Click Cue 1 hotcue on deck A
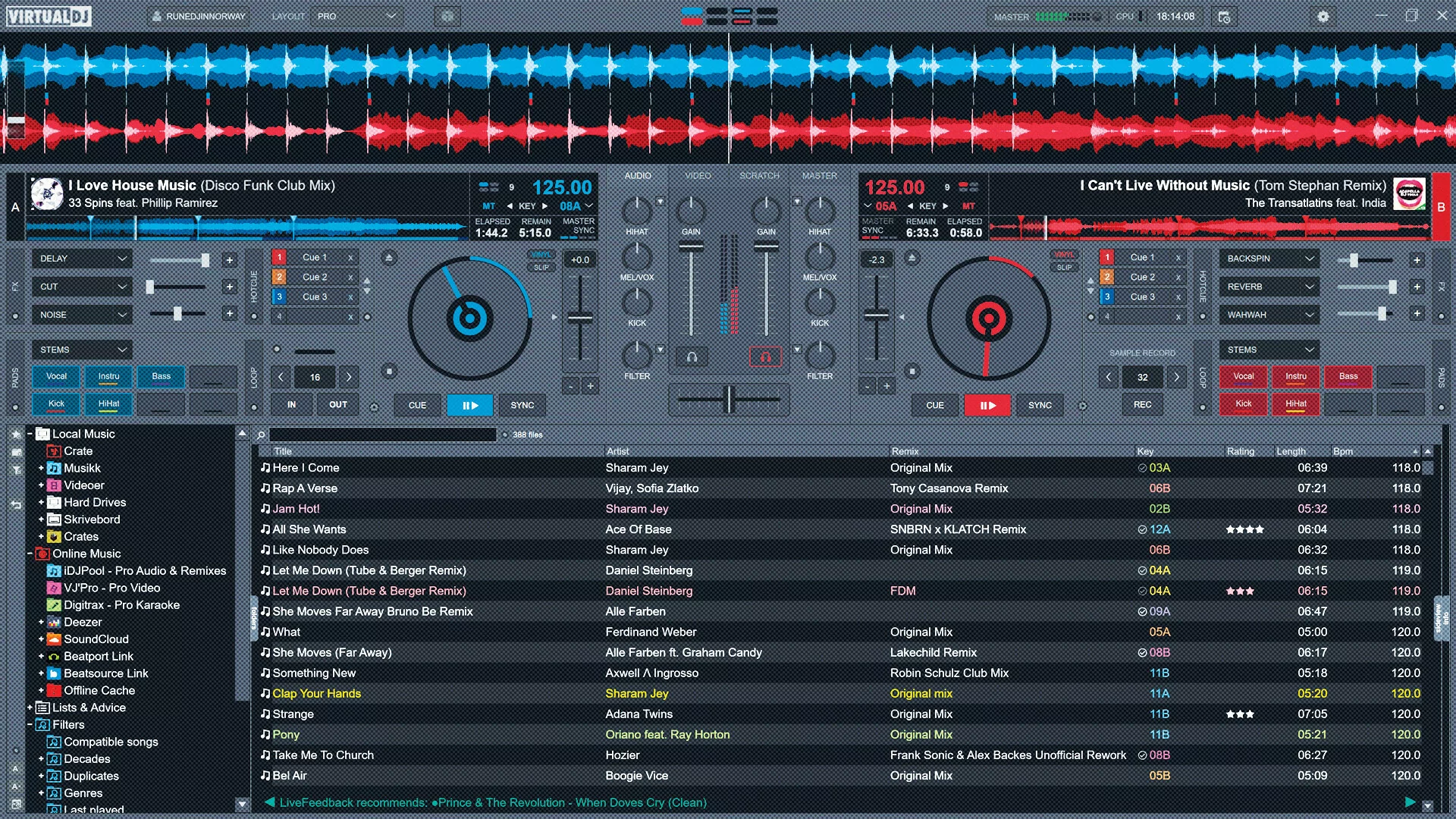 pyautogui.click(x=314, y=258)
